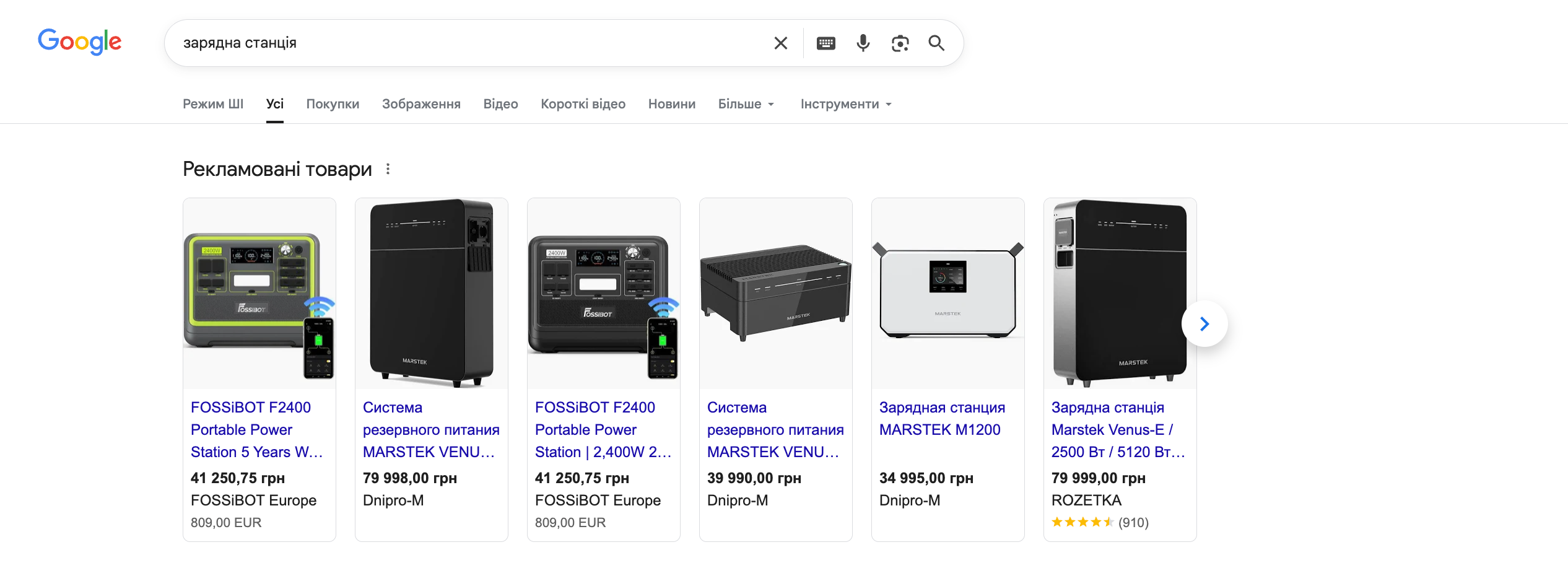Click the flat black MARSTEK unit image
1568x581 pixels.
coord(776,294)
